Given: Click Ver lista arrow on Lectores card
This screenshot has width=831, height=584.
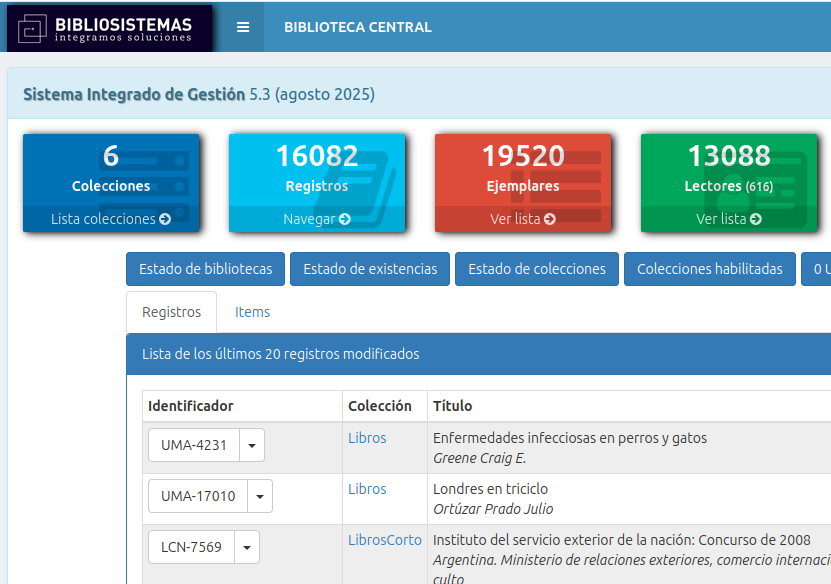Looking at the screenshot, I should coord(729,219).
